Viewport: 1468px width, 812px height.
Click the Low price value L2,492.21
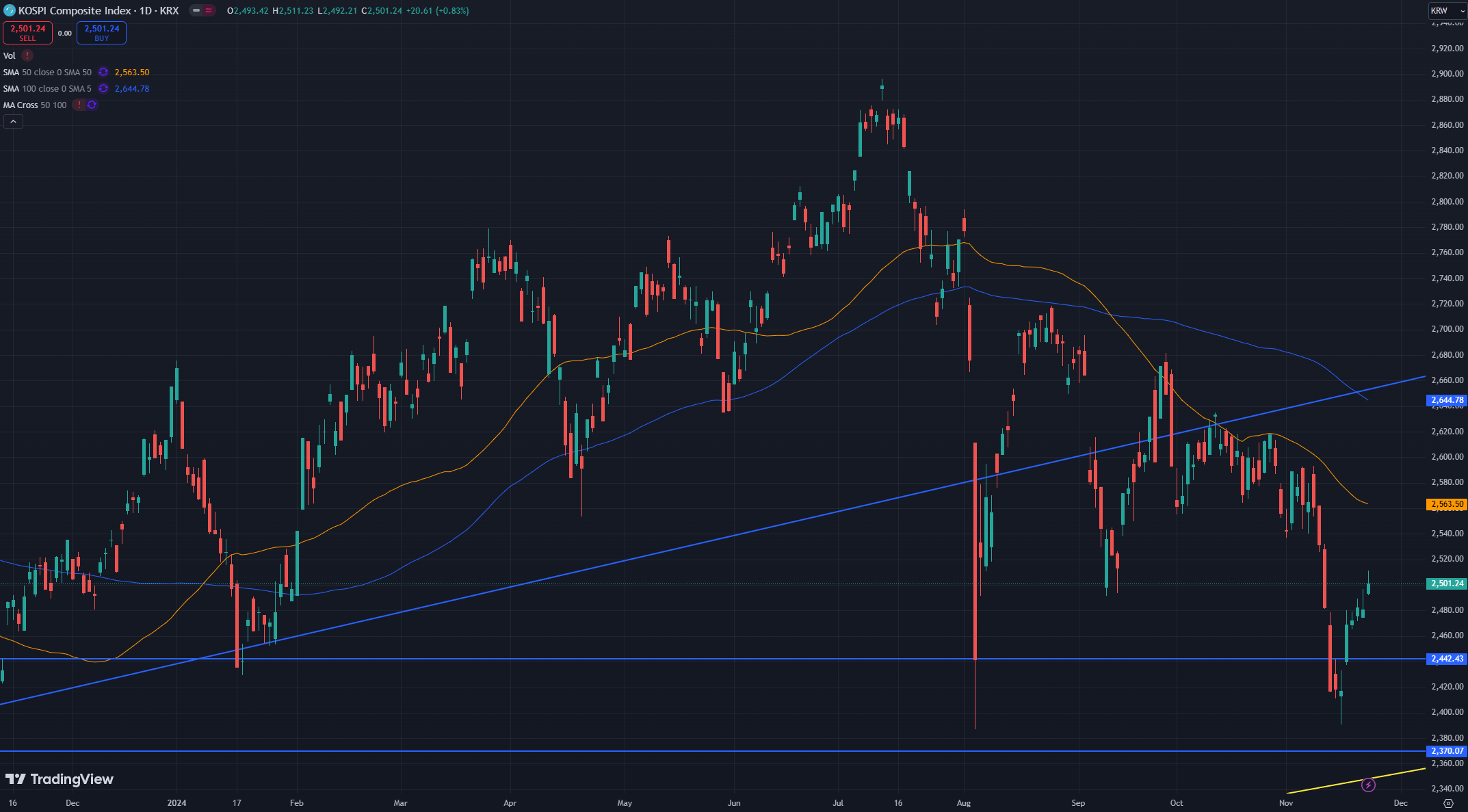tap(337, 11)
